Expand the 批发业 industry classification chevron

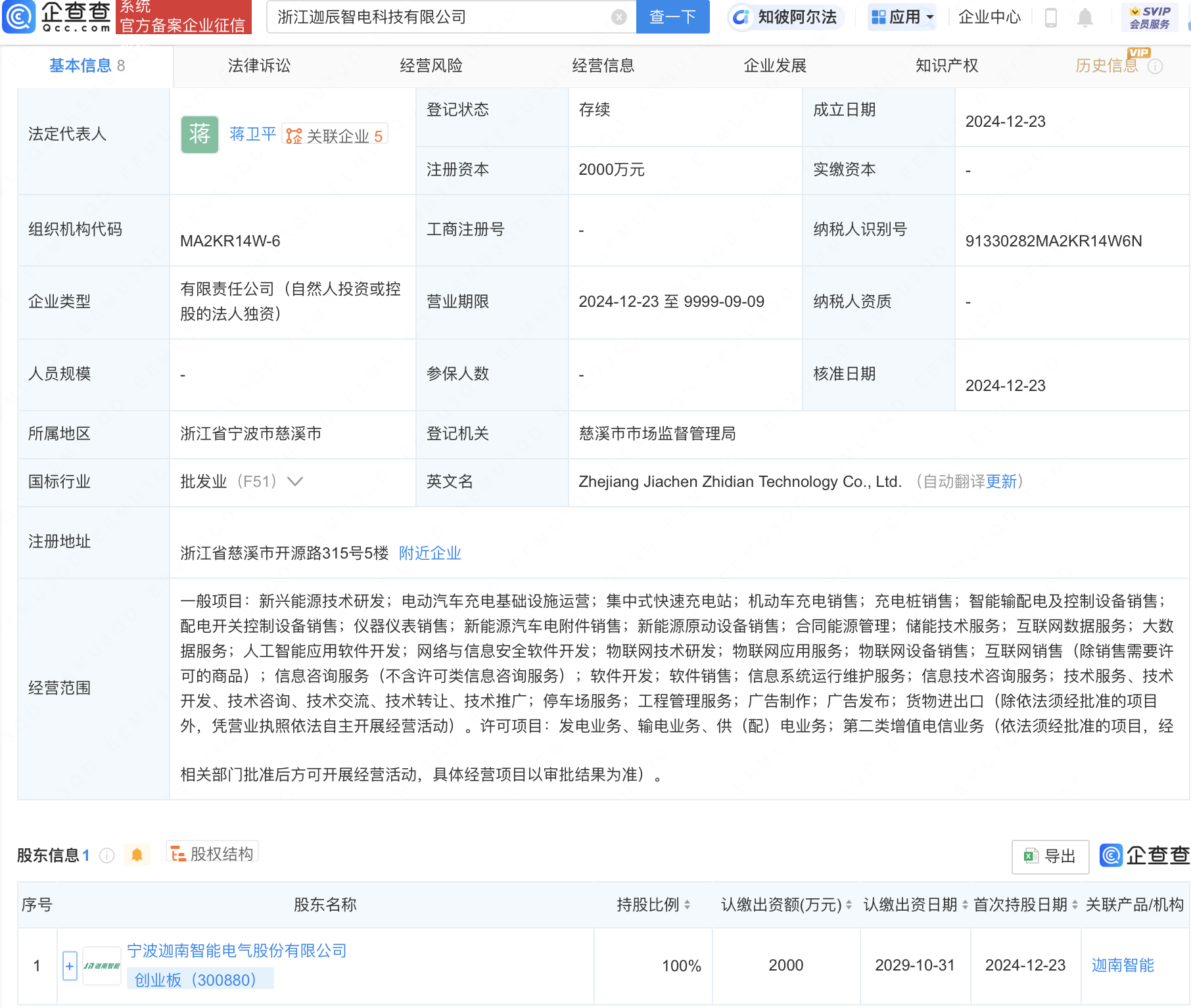click(295, 482)
